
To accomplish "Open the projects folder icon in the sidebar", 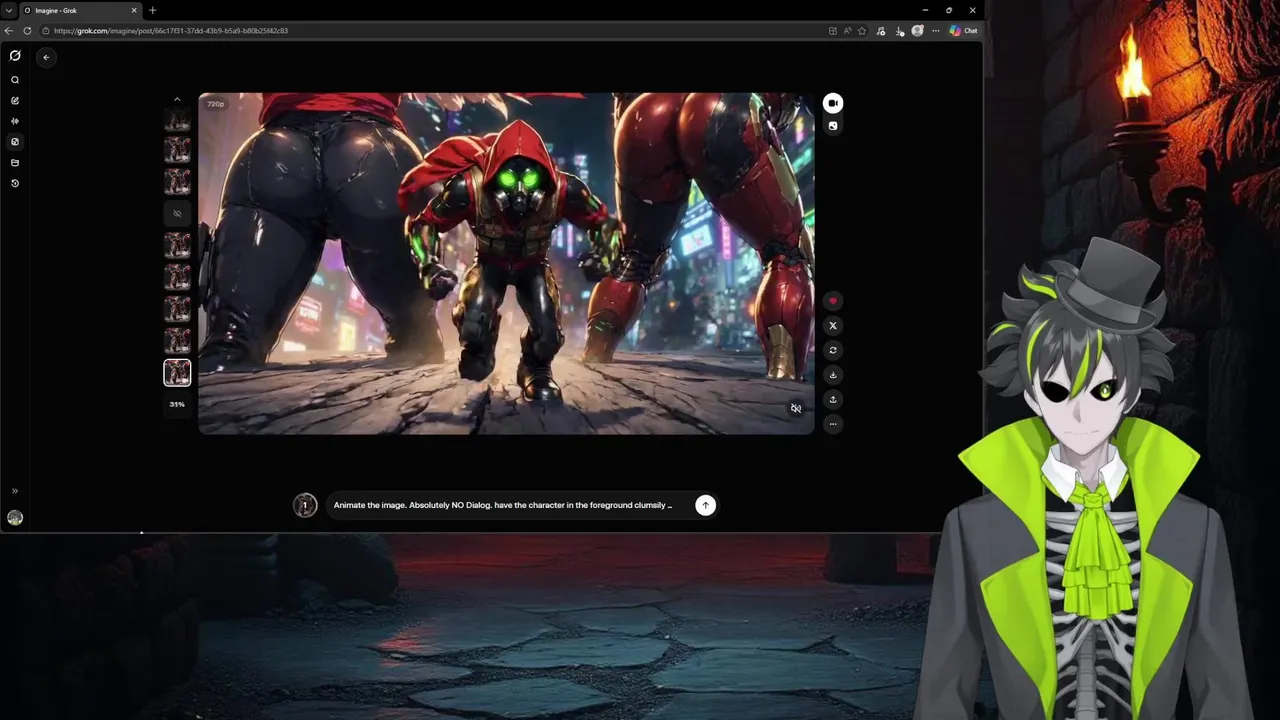I will (15, 162).
